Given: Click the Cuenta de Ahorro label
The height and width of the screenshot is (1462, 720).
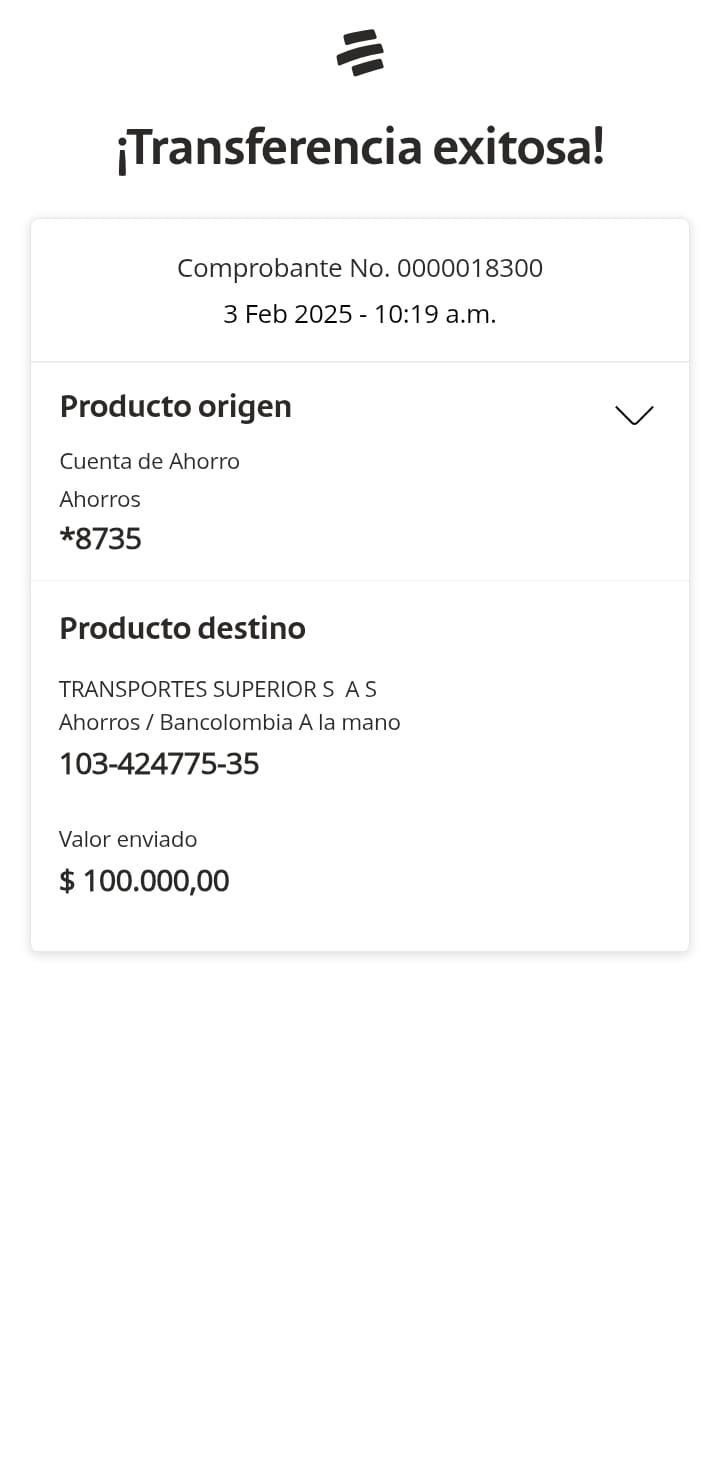Looking at the screenshot, I should 150,461.
